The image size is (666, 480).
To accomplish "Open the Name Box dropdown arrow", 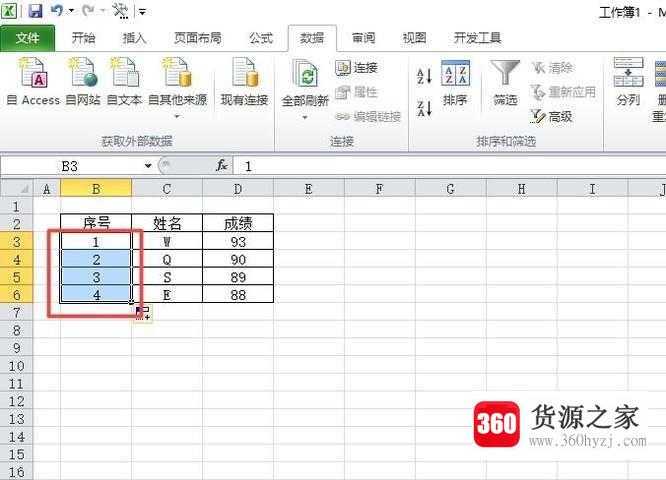I will [148, 166].
